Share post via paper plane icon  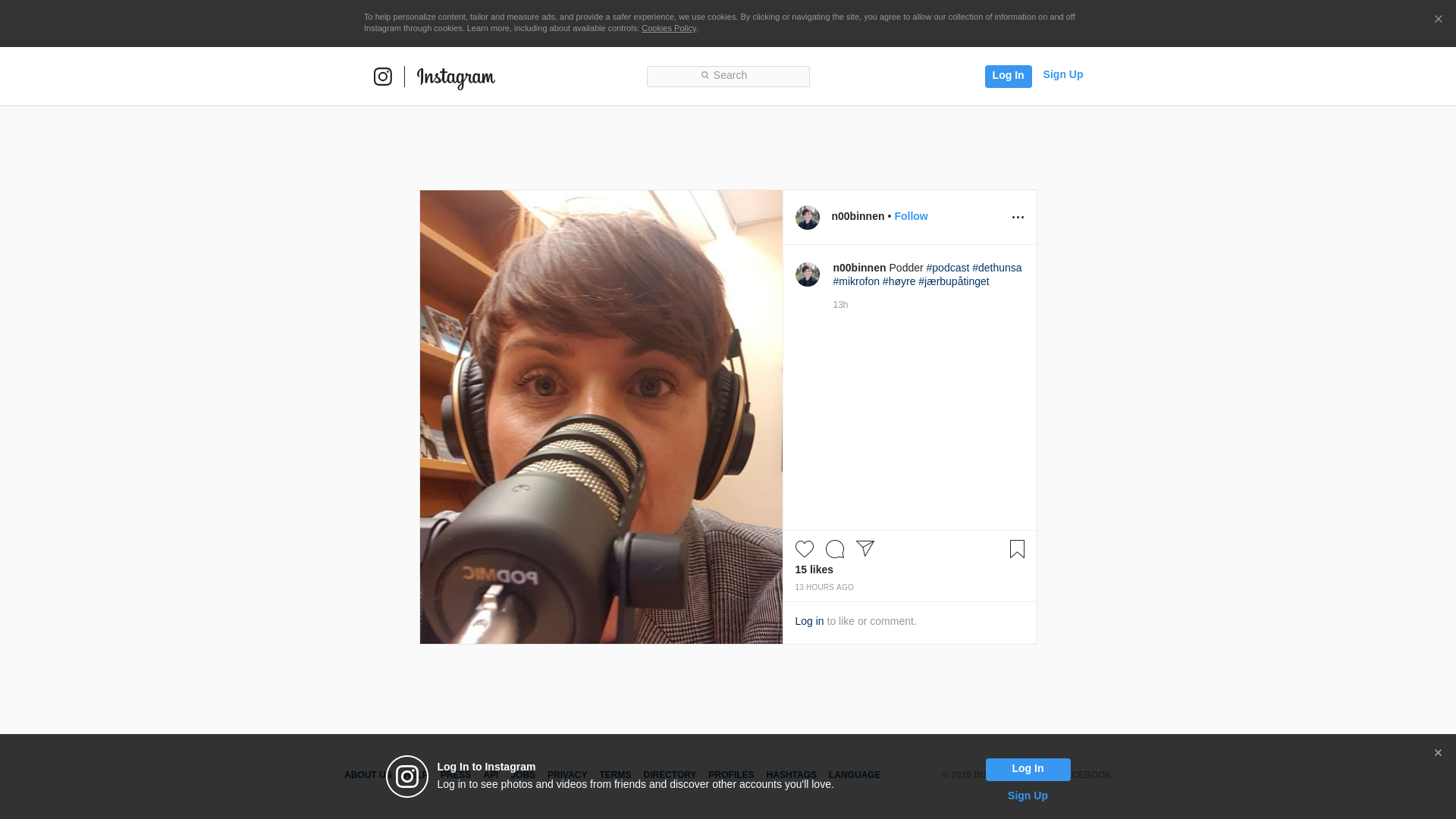click(865, 548)
